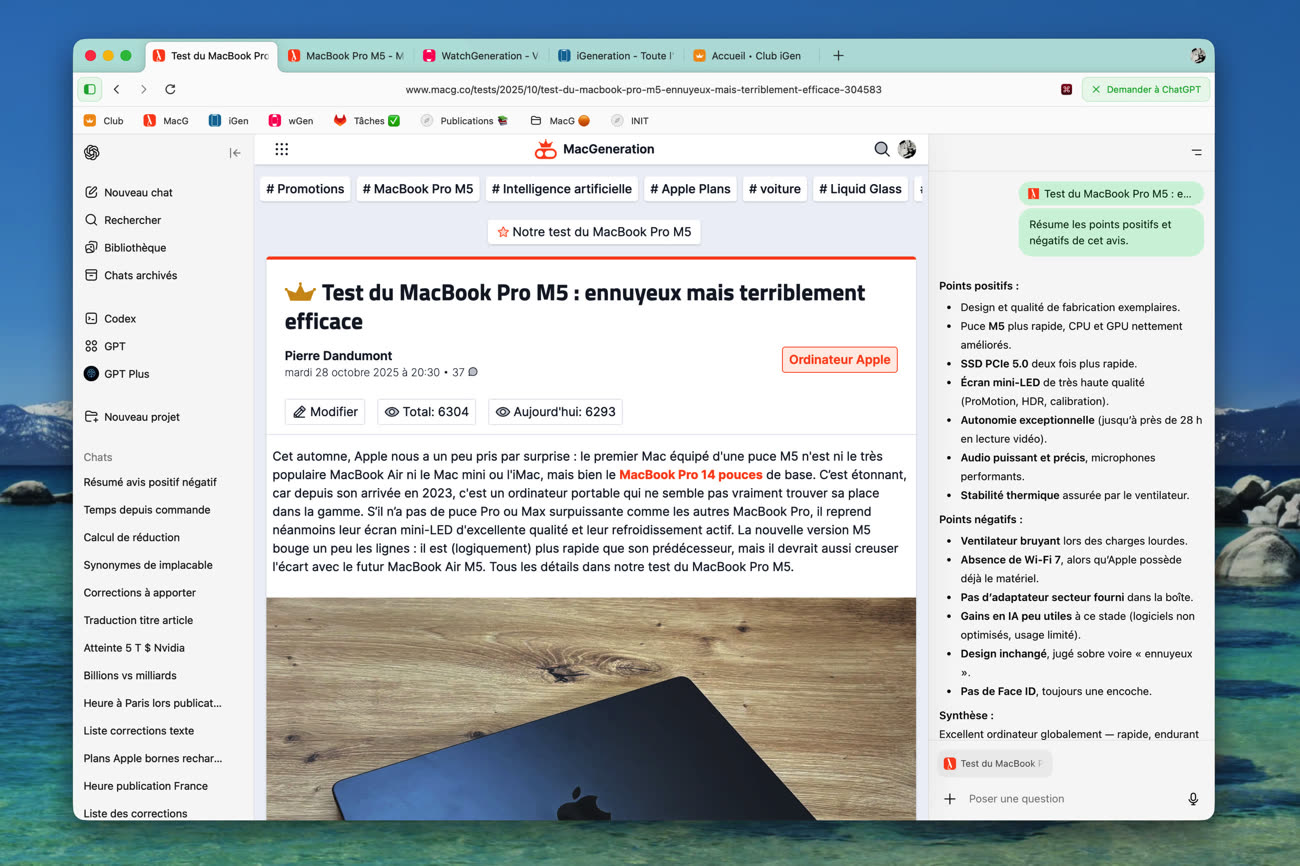This screenshot has height=866, width=1300.
Task: Open the MacG bookmarks folder
Action: [x=560, y=121]
